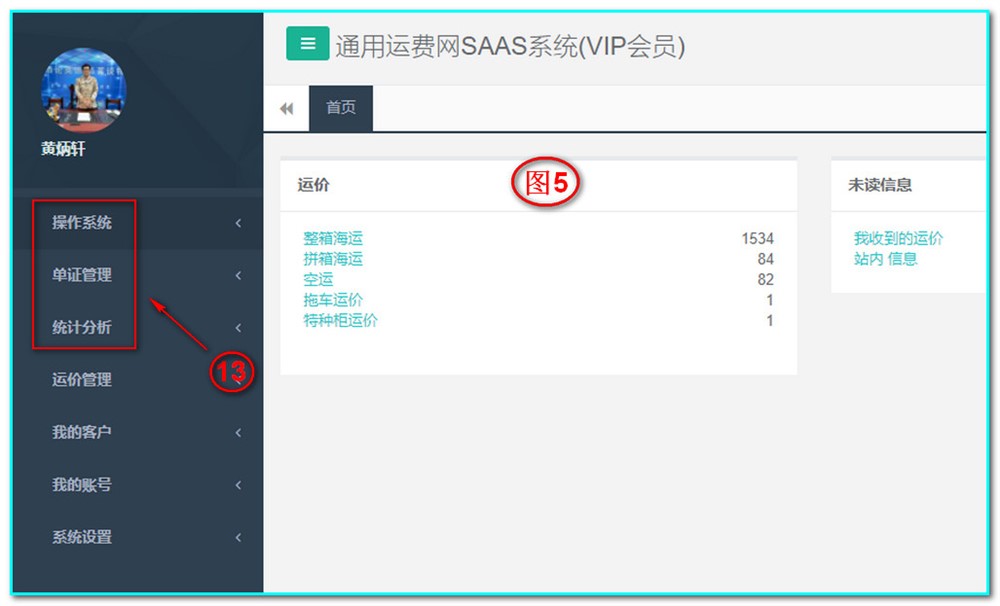Select the 操作系统 sidebar entry
The height and width of the screenshot is (606, 1000).
point(82,223)
